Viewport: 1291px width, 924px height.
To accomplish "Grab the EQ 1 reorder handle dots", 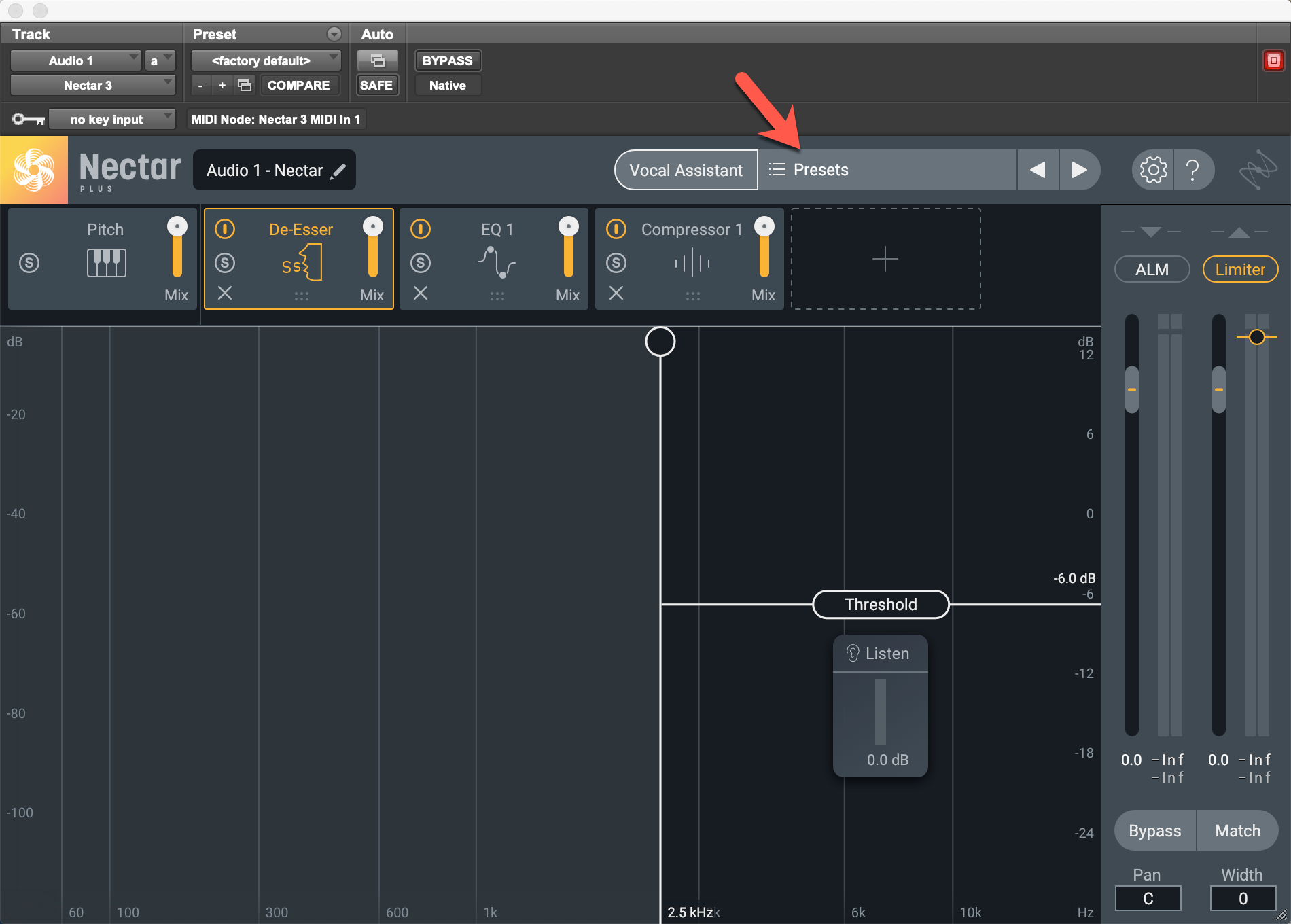I will 497,296.
